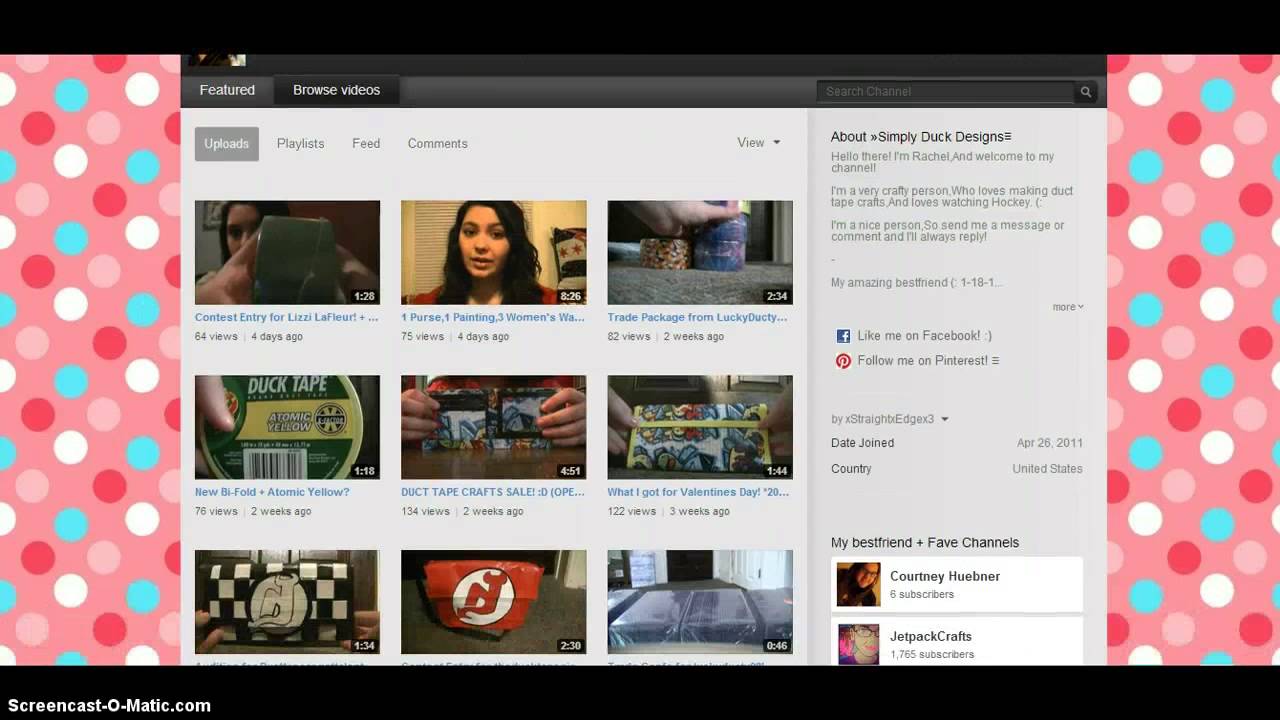
Task: Open the 1:44 yellow wallet thumbnail
Action: tap(700, 427)
